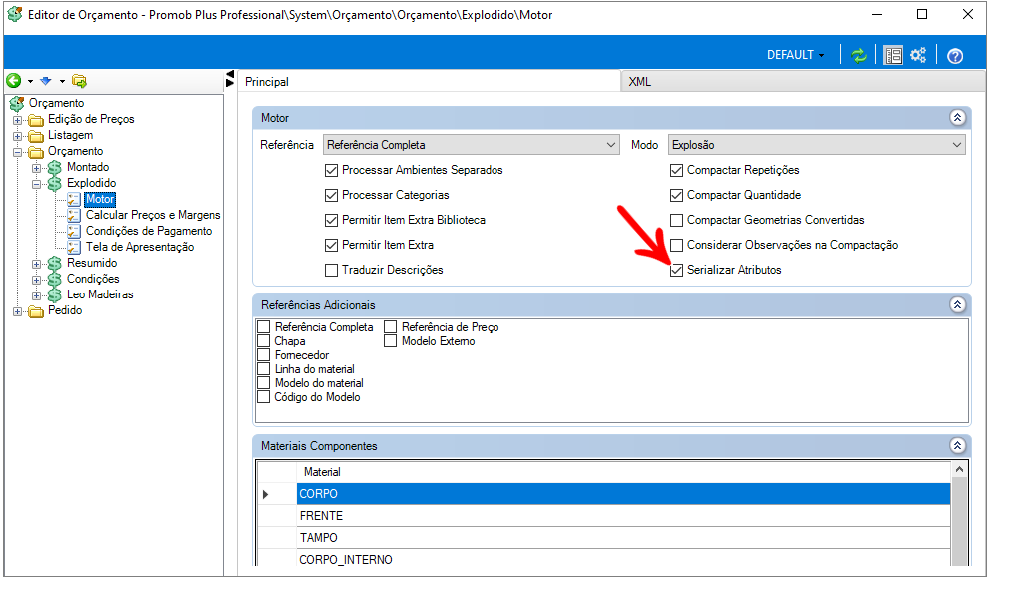The width and height of the screenshot is (1009, 599).
Task: Click the Listagem folder icon
Action: coord(36,136)
